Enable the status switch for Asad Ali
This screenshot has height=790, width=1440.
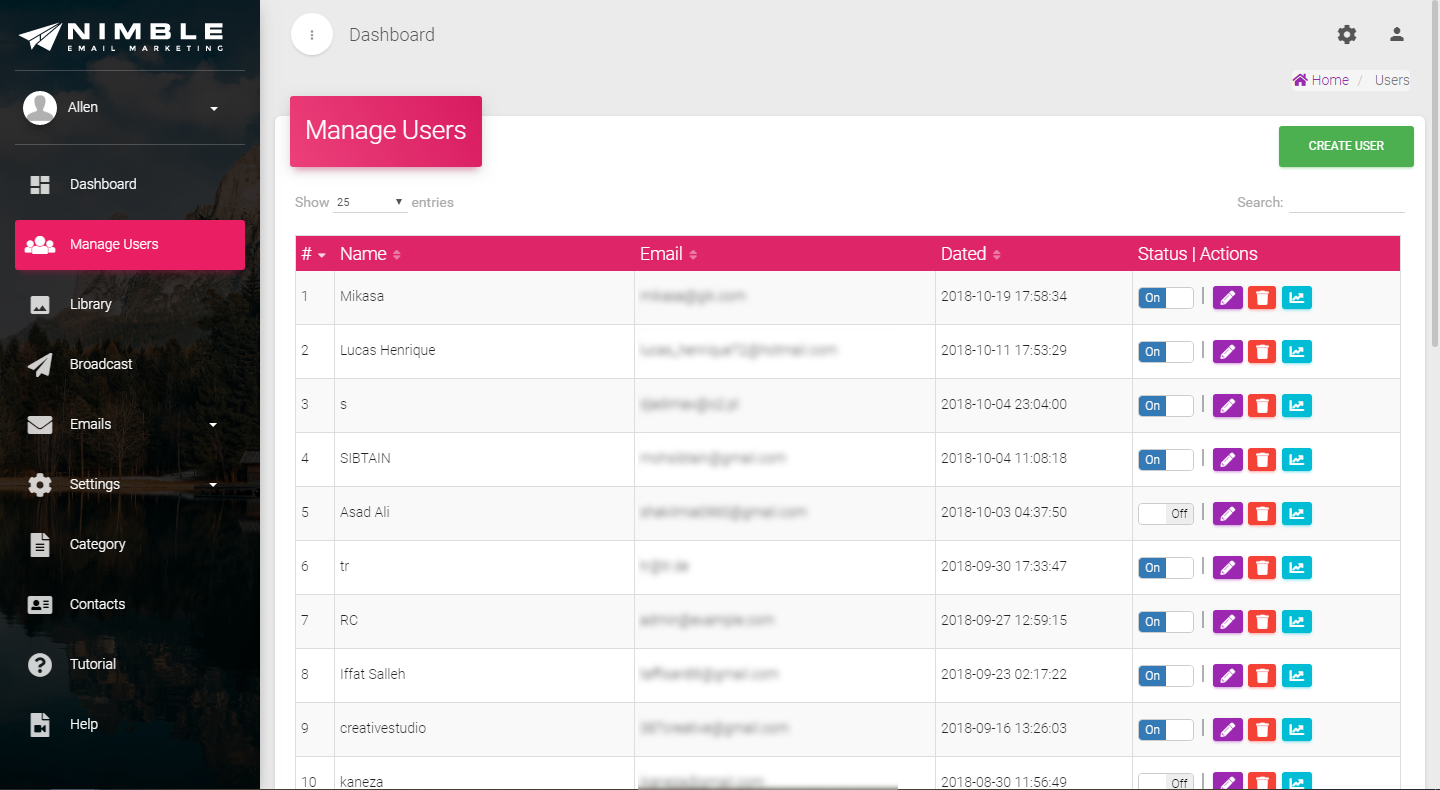click(x=1166, y=514)
